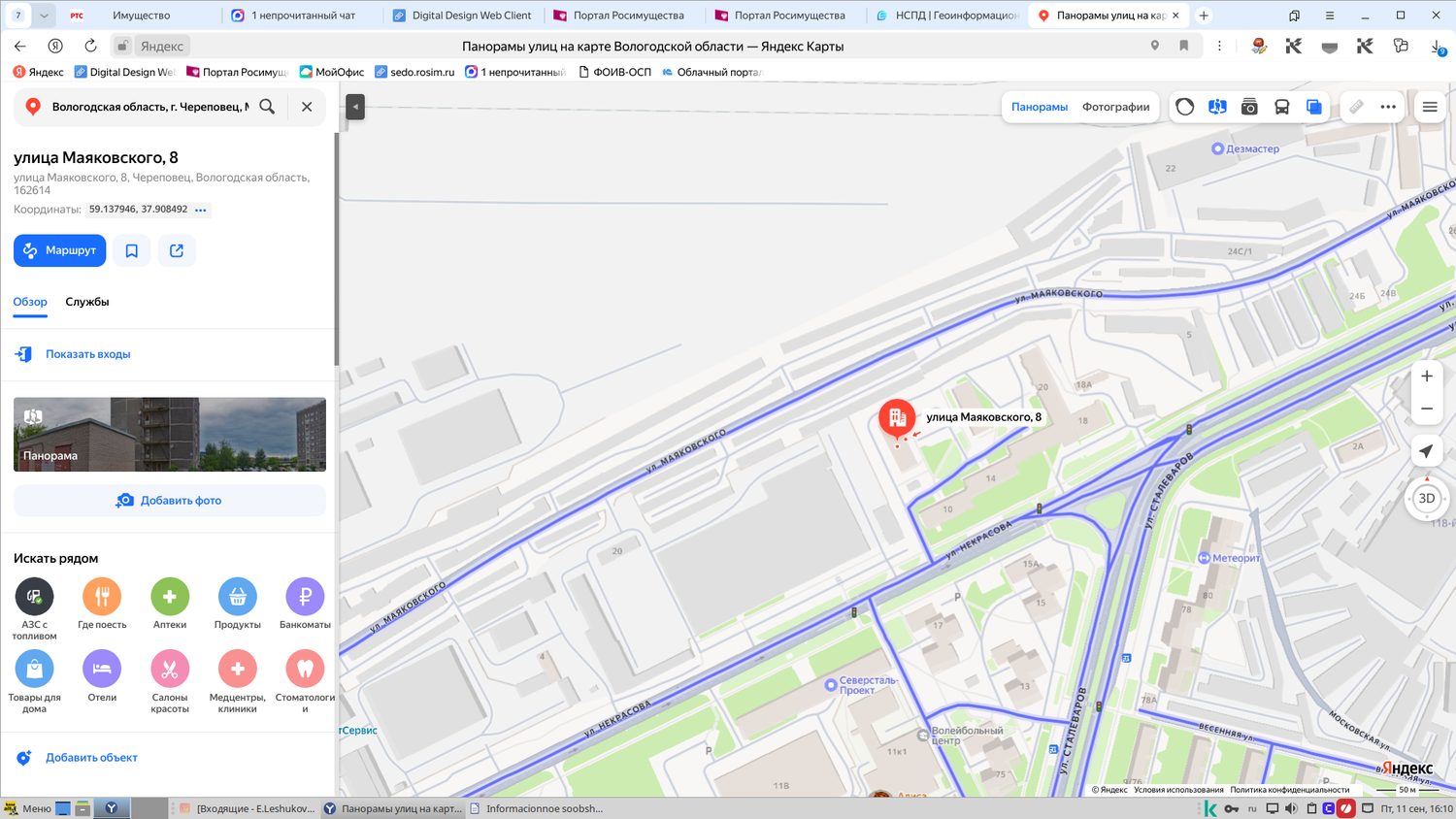
Task: Open the hamburger menu on the map
Action: point(1430,107)
